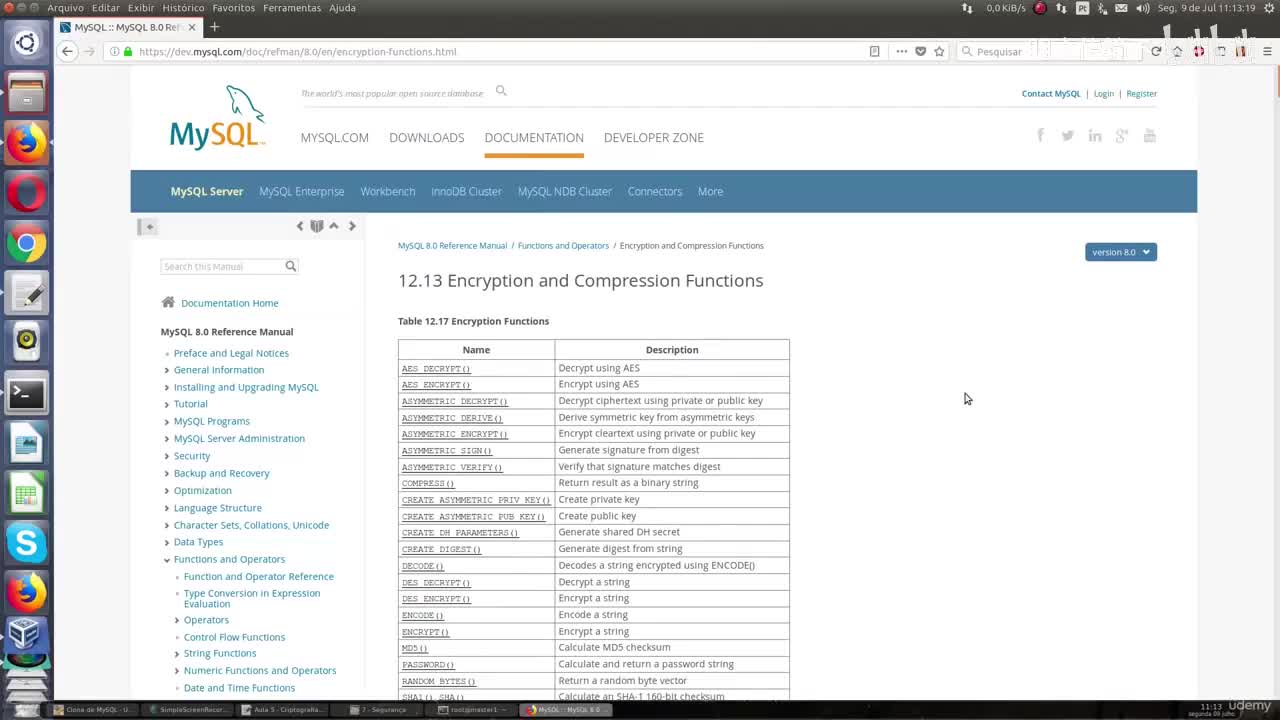Save page to Pocket
Screen dimensions: 1280x720
(x=920, y=51)
